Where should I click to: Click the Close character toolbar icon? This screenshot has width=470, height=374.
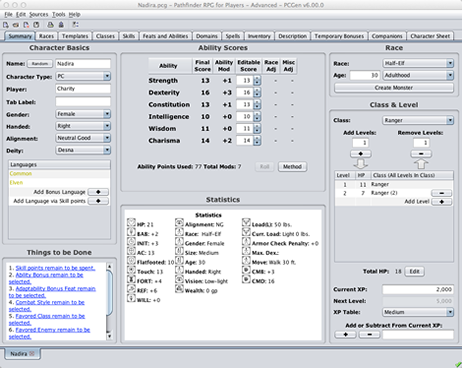coord(26,25)
